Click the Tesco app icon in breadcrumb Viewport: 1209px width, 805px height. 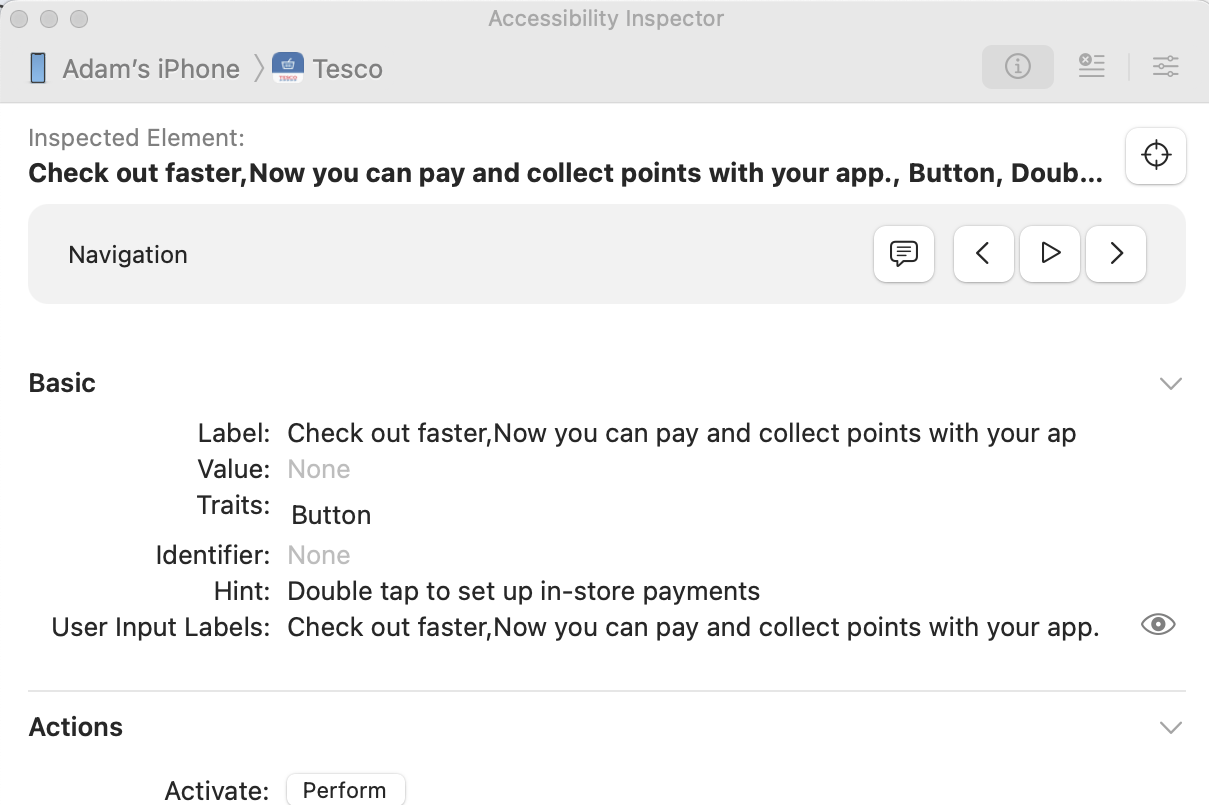tap(288, 69)
